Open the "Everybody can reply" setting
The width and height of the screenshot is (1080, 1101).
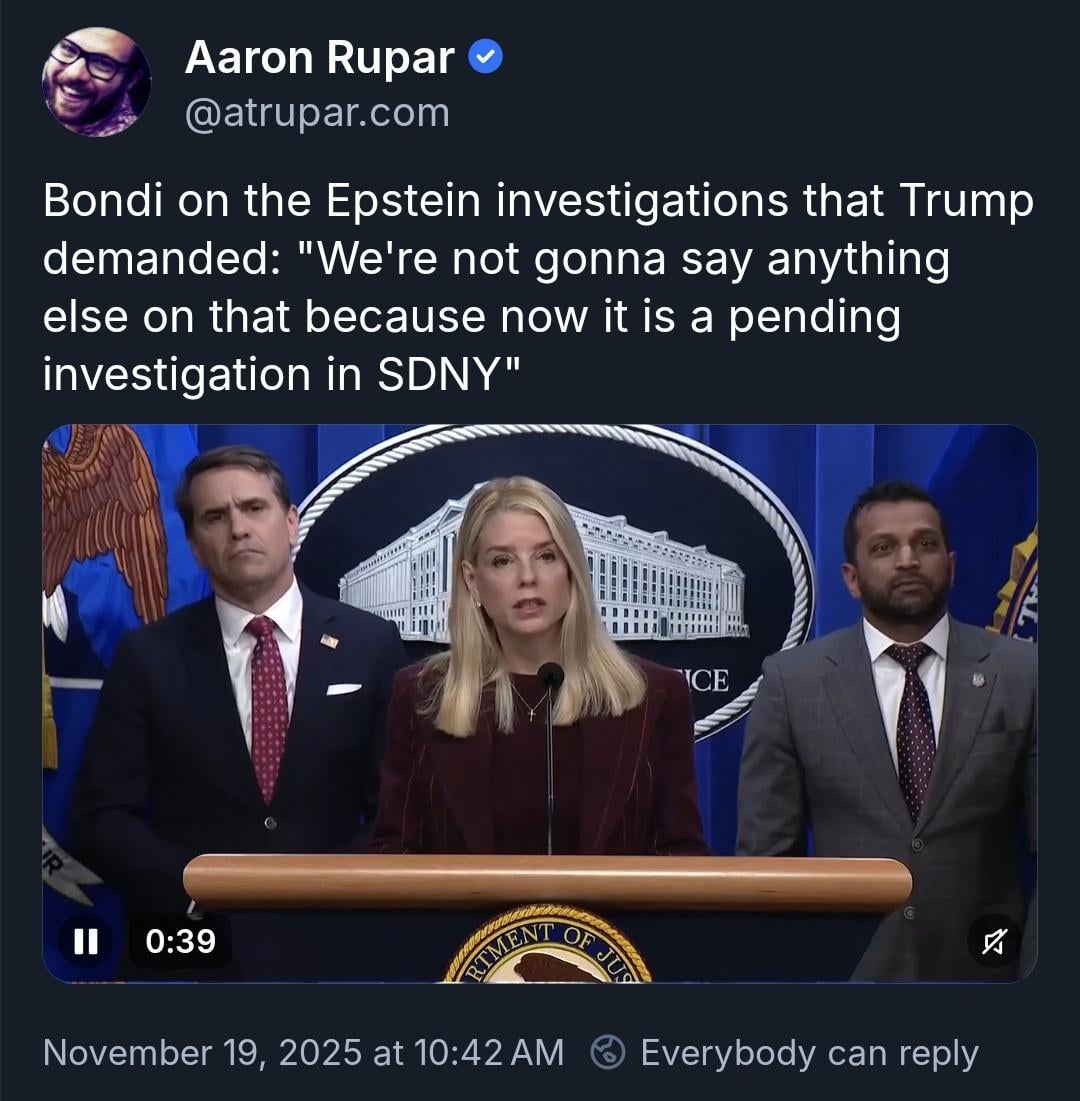(808, 1053)
